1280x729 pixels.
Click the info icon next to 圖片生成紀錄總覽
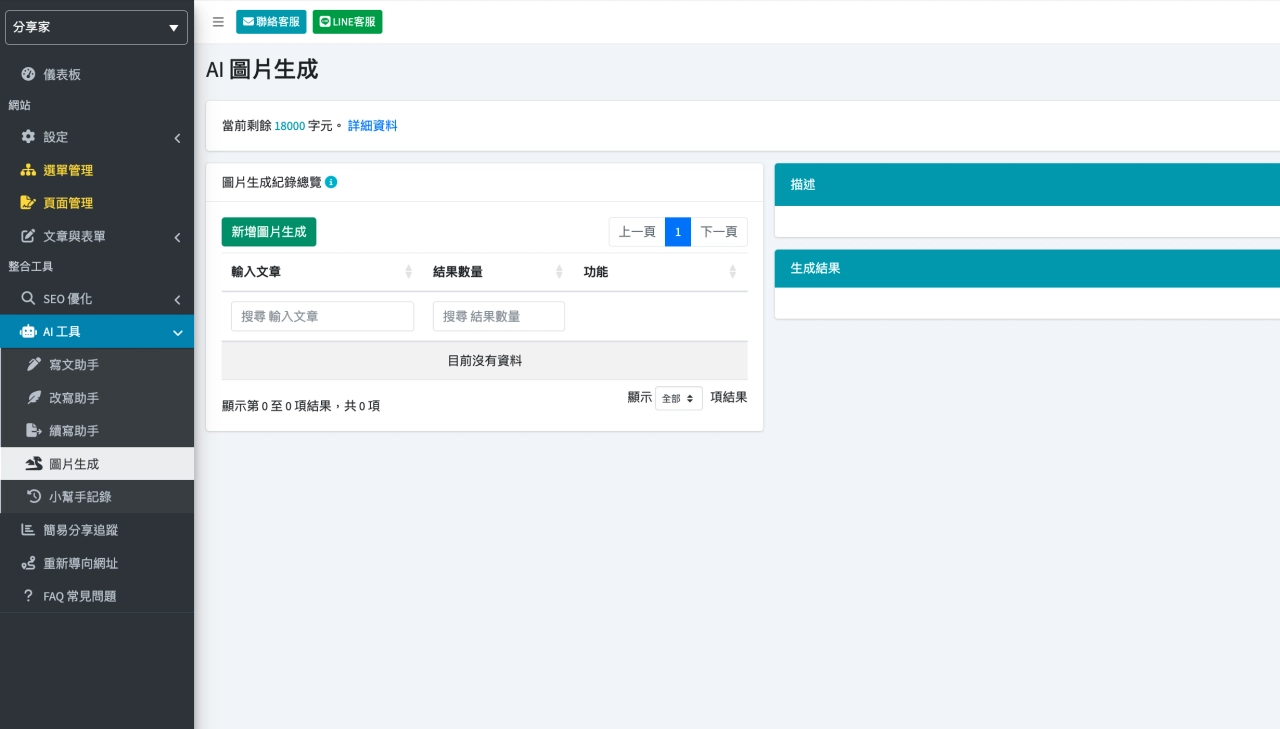pyautogui.click(x=331, y=182)
